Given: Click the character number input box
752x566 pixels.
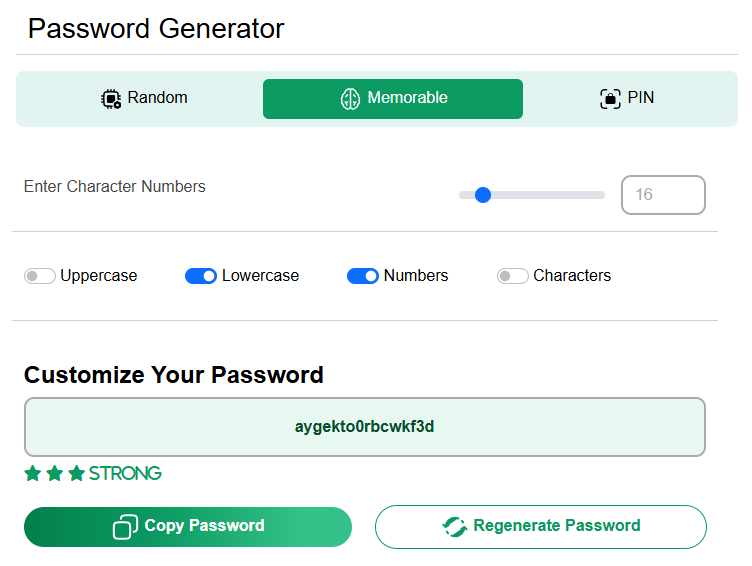Looking at the screenshot, I should coord(663,195).
